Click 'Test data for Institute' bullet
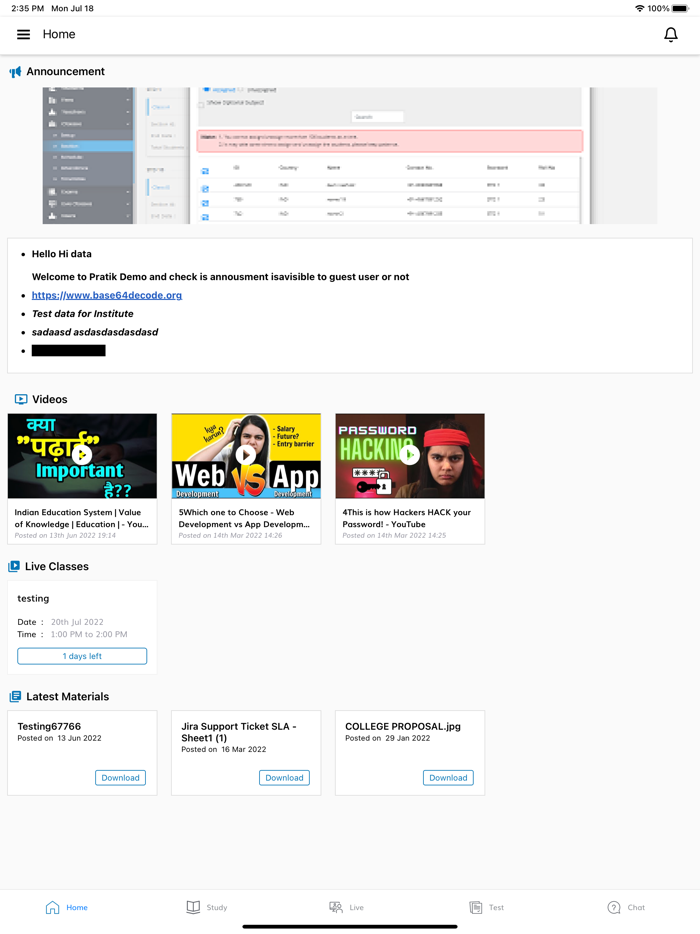The height and width of the screenshot is (934, 700). (82, 313)
